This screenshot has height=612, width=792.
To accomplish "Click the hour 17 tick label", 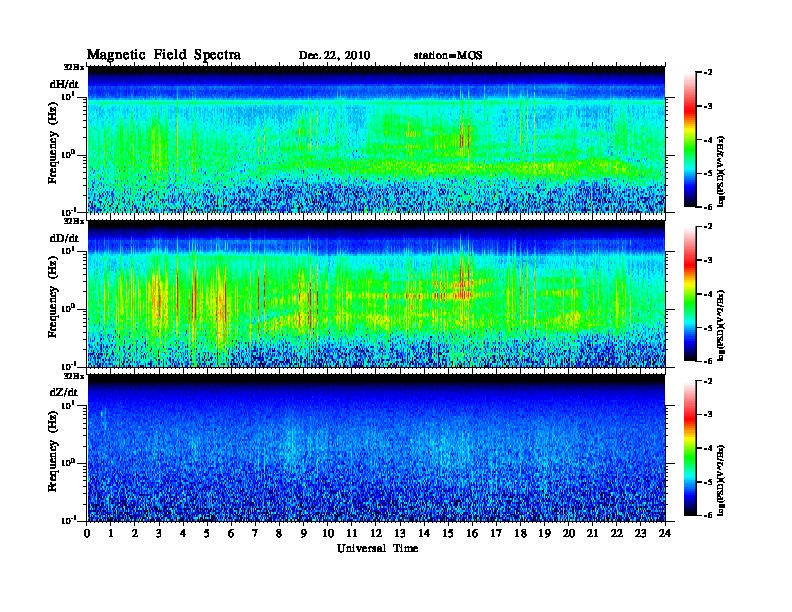I will click(x=497, y=533).
